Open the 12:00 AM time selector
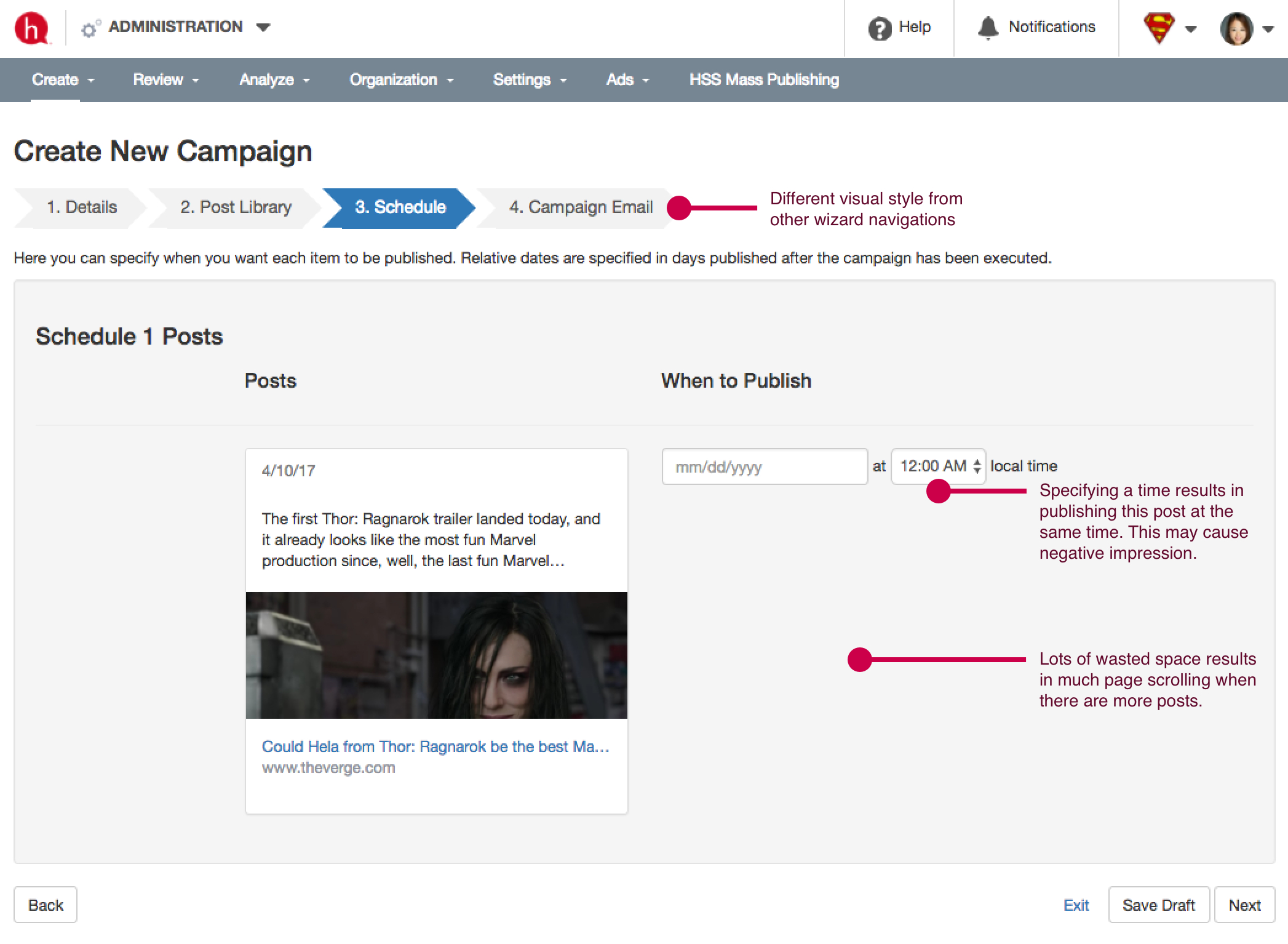The image size is (1288, 944). point(938,466)
